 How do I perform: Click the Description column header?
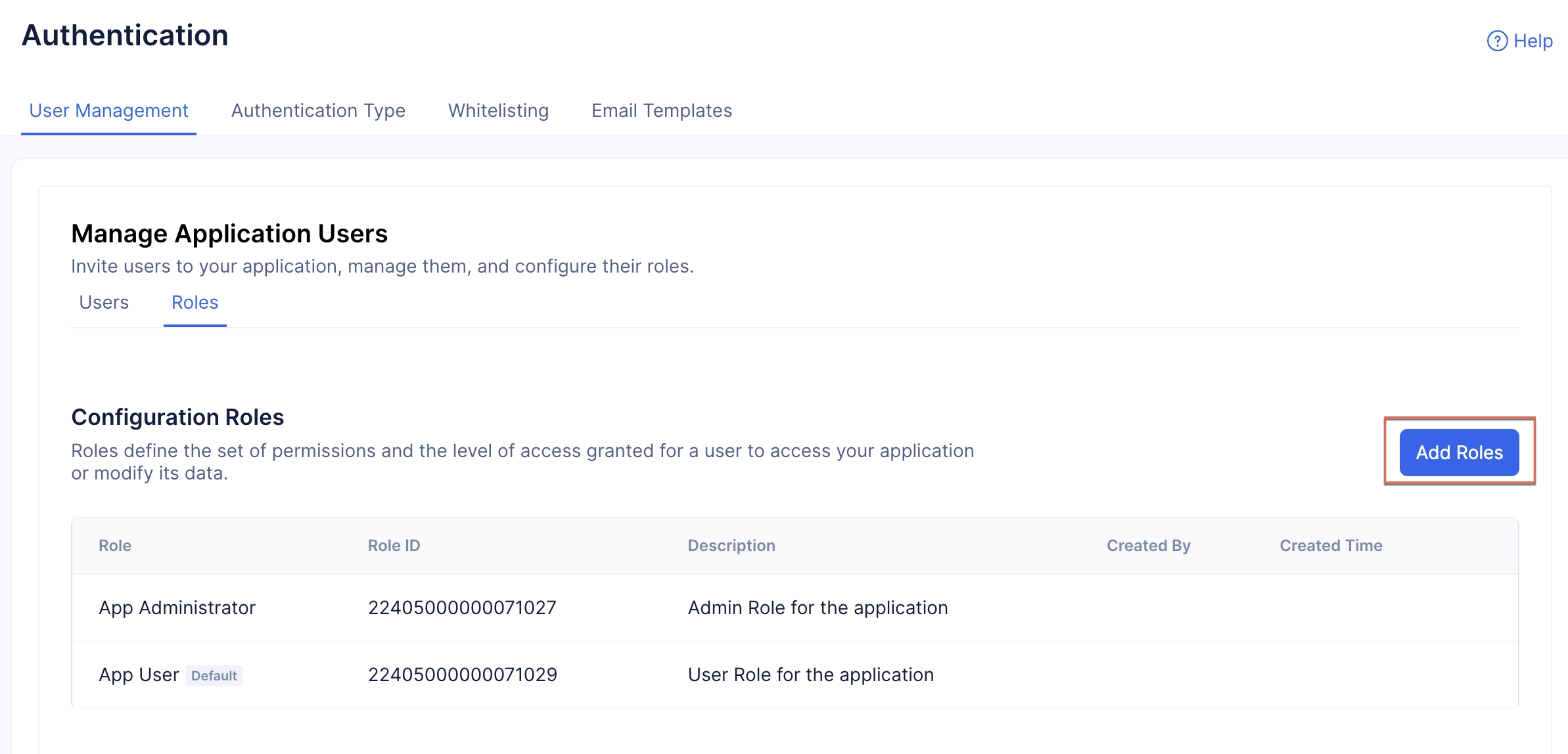click(731, 545)
